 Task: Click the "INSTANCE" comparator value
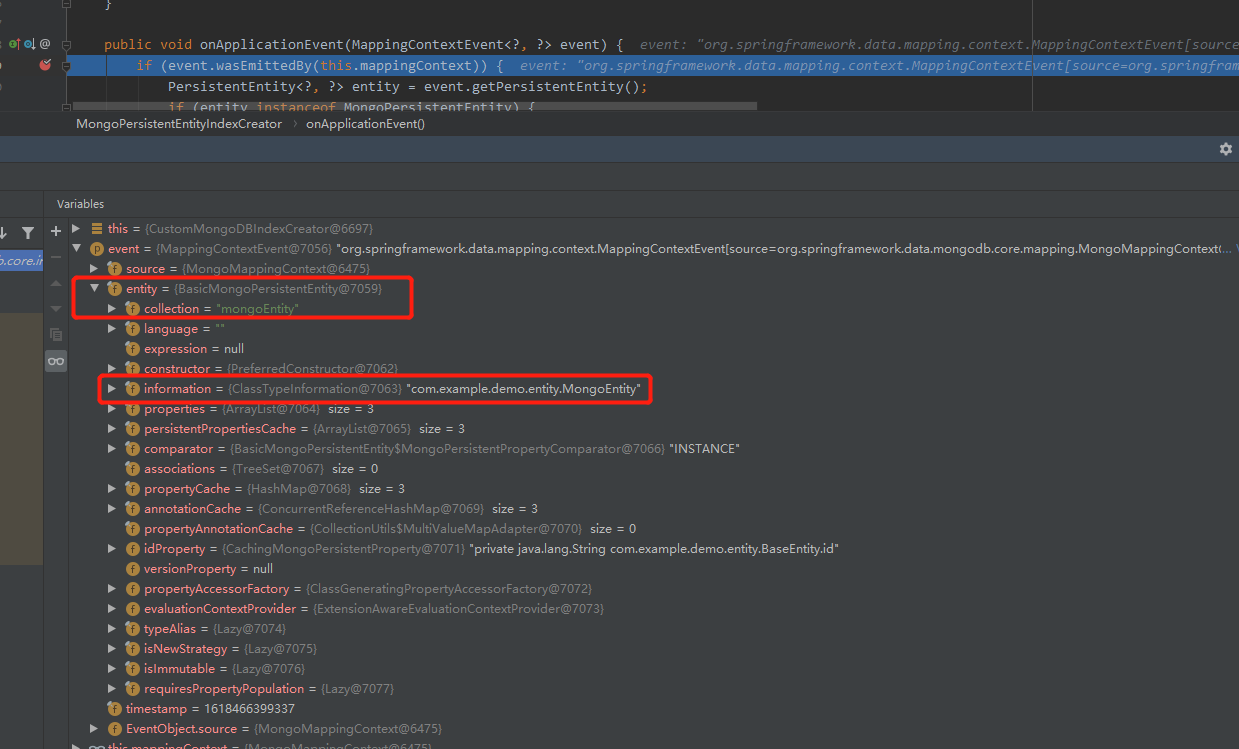pos(704,449)
